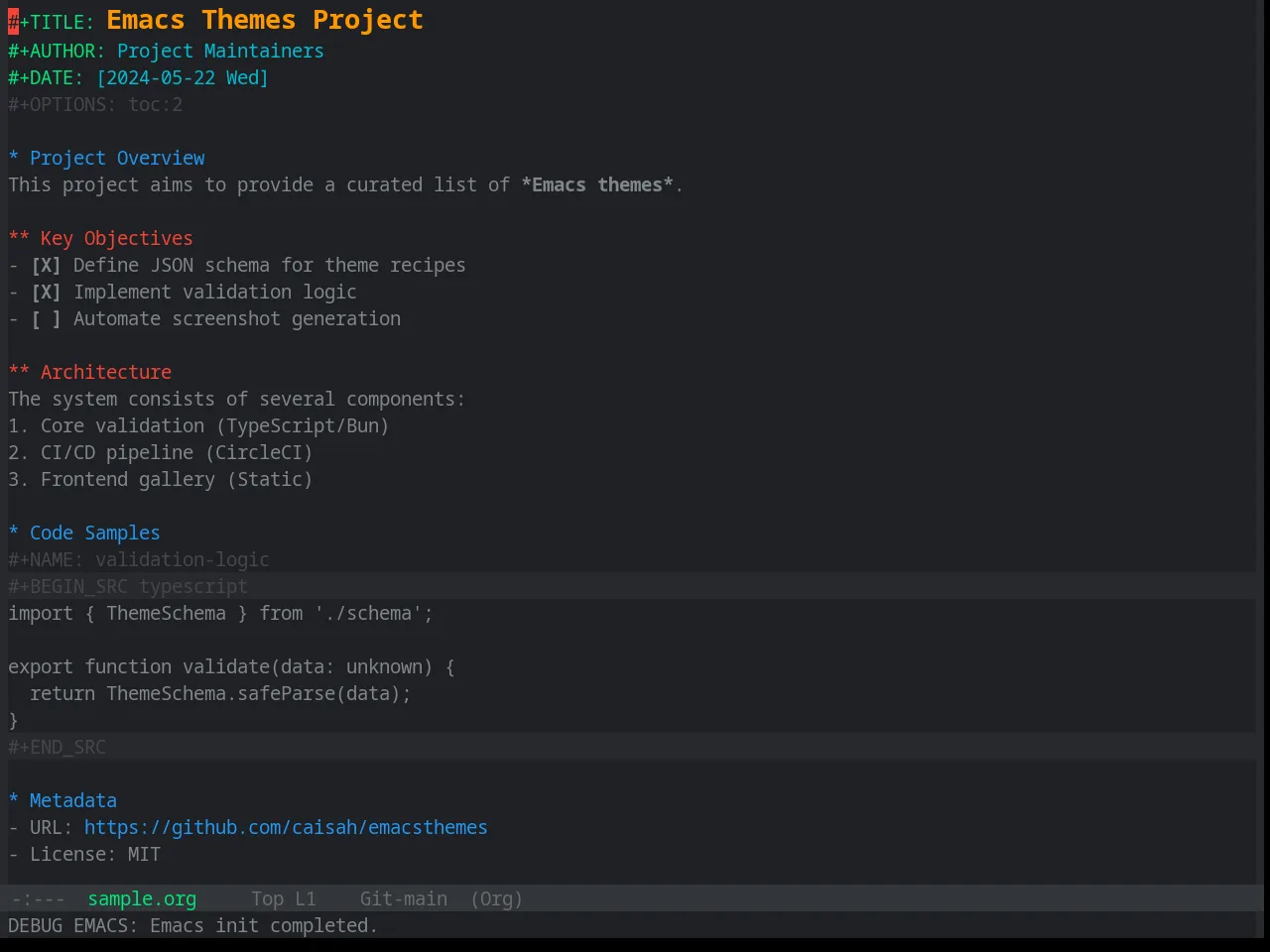The height and width of the screenshot is (952, 1270).
Task: Click the [2024-05-22 Wed] date stamp
Action: (183, 77)
